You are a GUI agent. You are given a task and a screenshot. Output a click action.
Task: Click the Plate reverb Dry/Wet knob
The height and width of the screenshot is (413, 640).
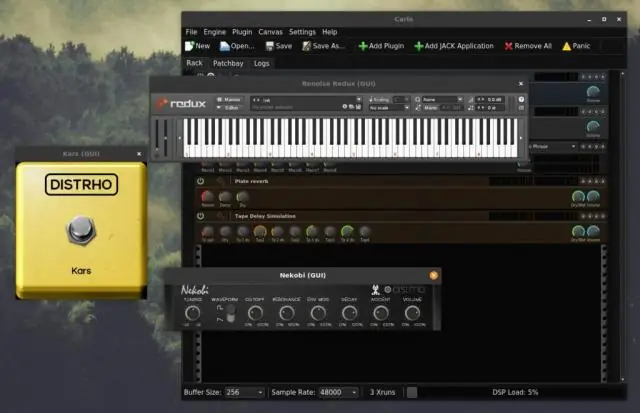(578, 197)
